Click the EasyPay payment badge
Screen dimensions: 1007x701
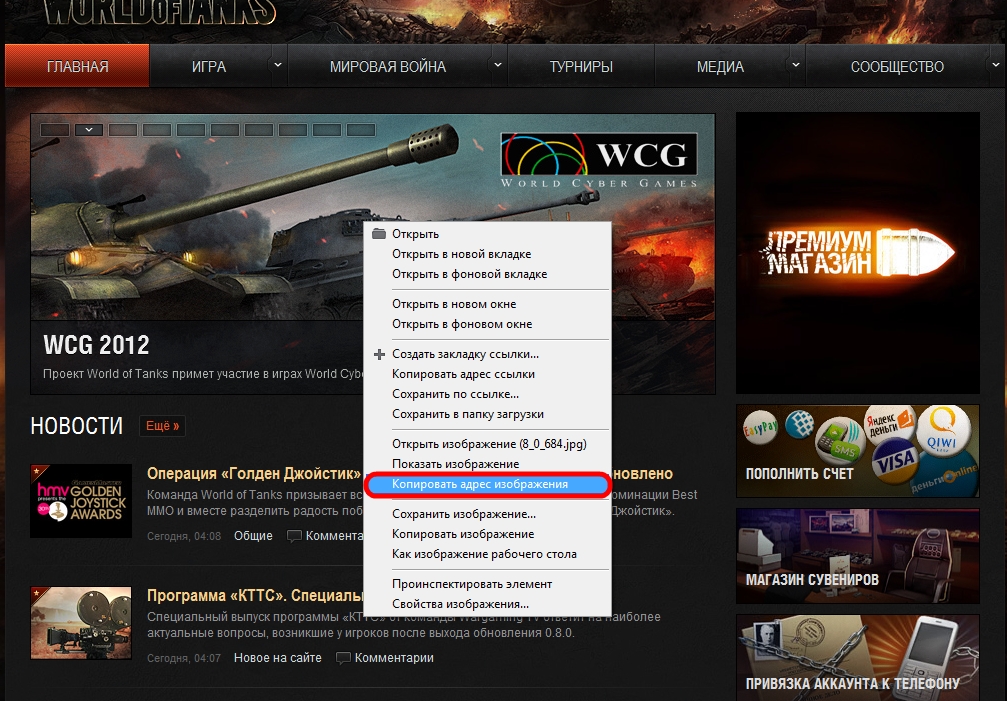coord(760,426)
